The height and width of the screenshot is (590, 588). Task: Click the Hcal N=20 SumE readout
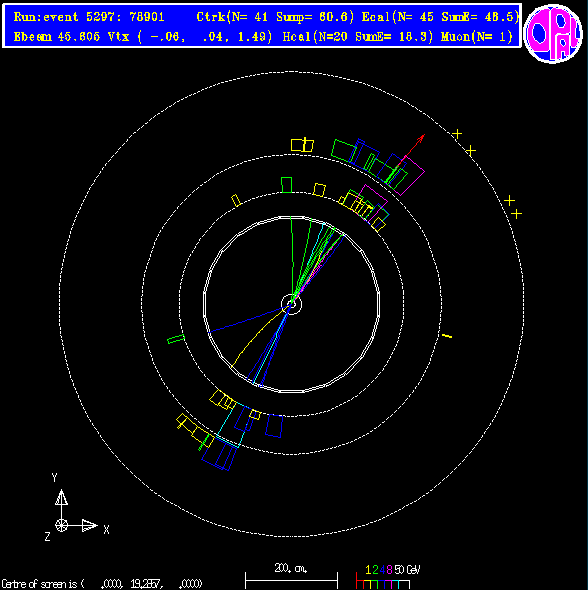[358, 36]
